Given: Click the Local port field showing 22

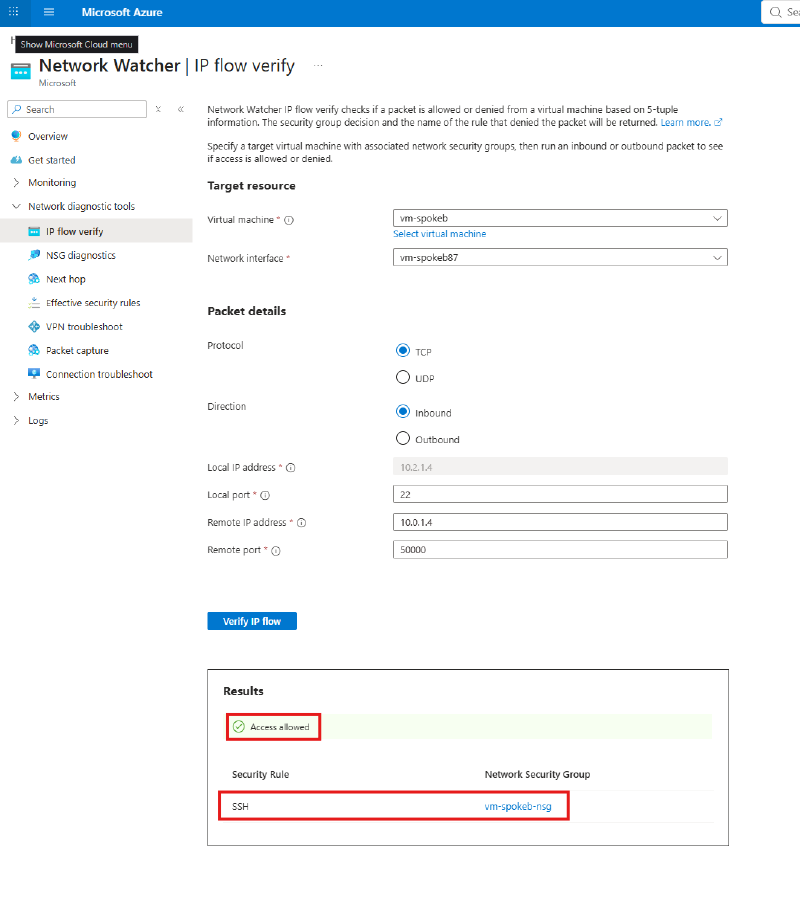Looking at the screenshot, I should click(560, 494).
